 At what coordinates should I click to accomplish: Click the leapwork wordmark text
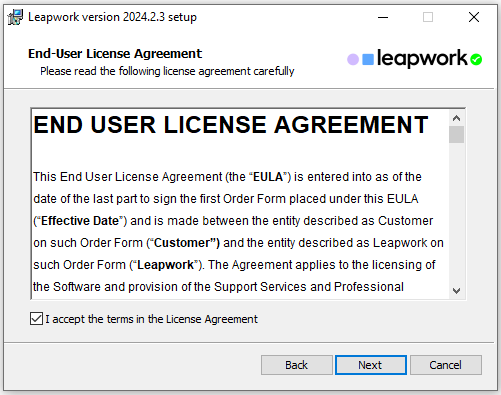[422, 58]
